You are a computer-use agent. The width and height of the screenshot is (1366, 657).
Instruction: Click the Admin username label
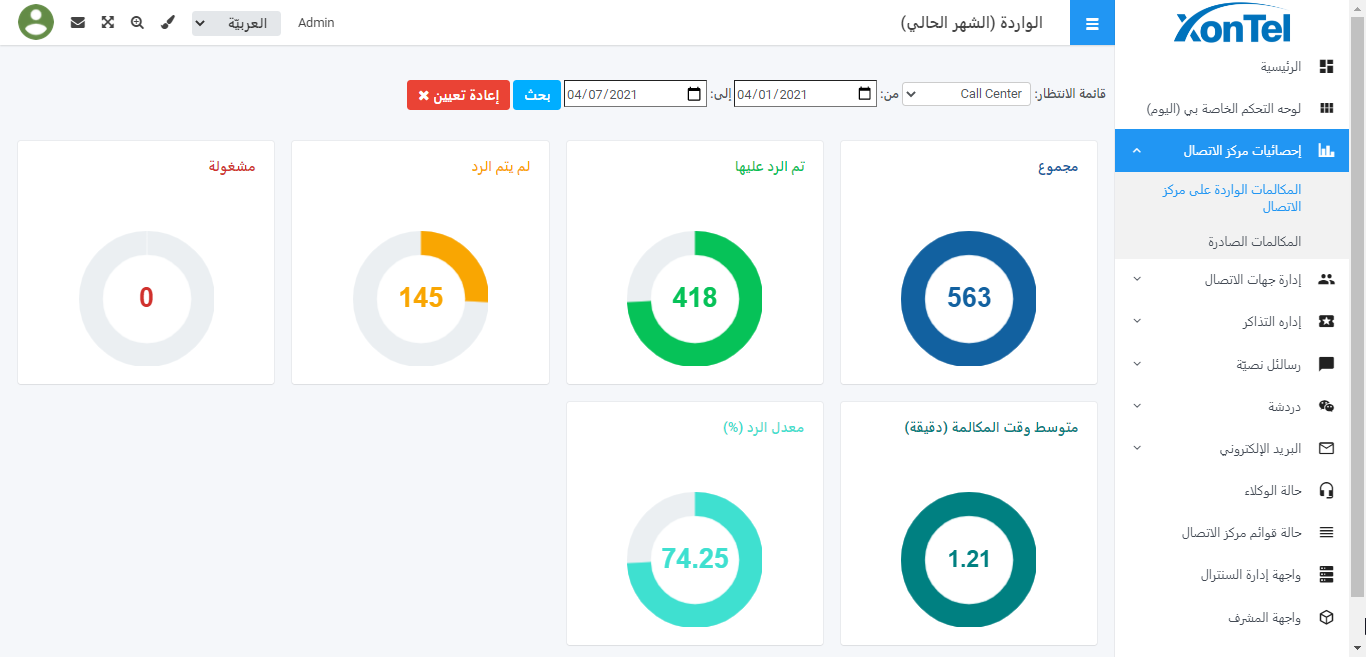click(x=316, y=23)
